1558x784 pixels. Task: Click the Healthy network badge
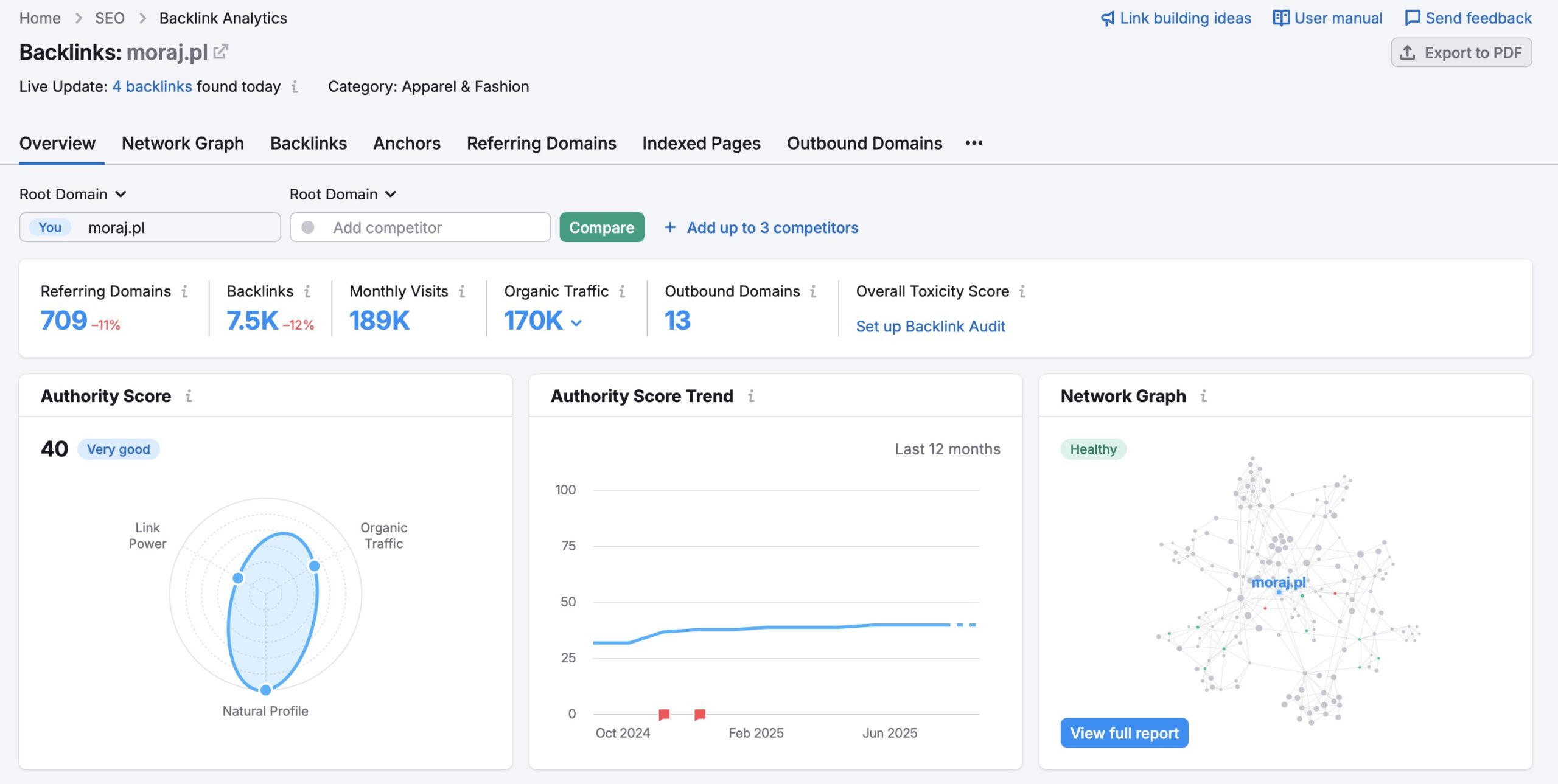[x=1093, y=449]
